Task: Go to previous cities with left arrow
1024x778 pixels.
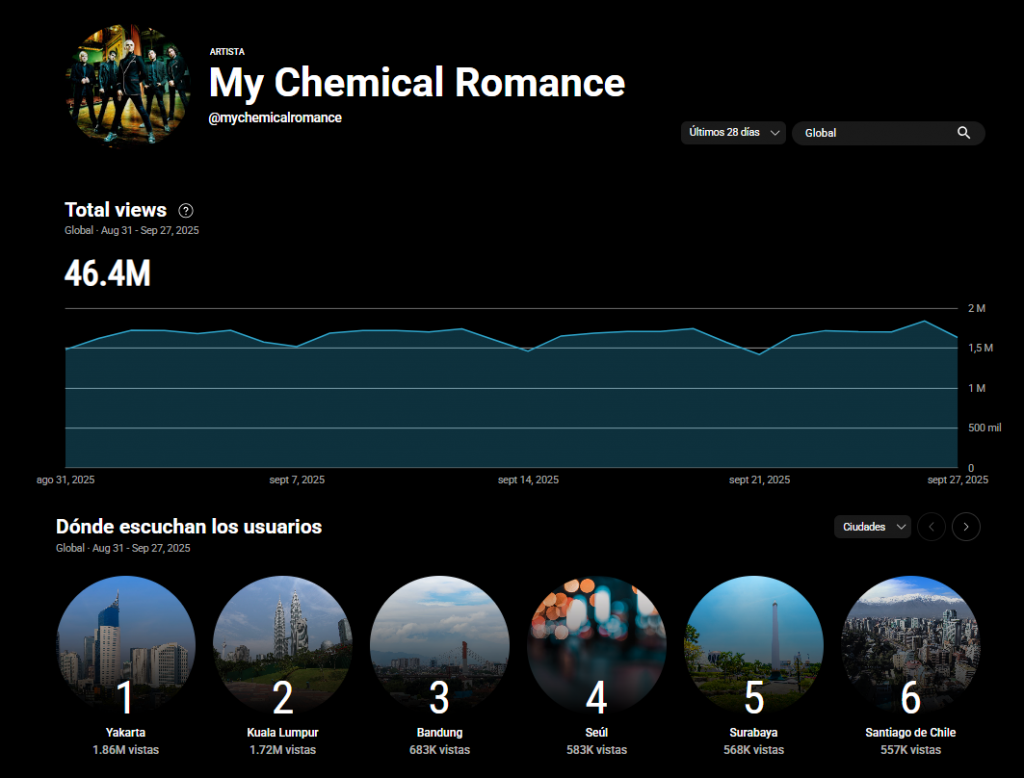Action: pos(931,526)
